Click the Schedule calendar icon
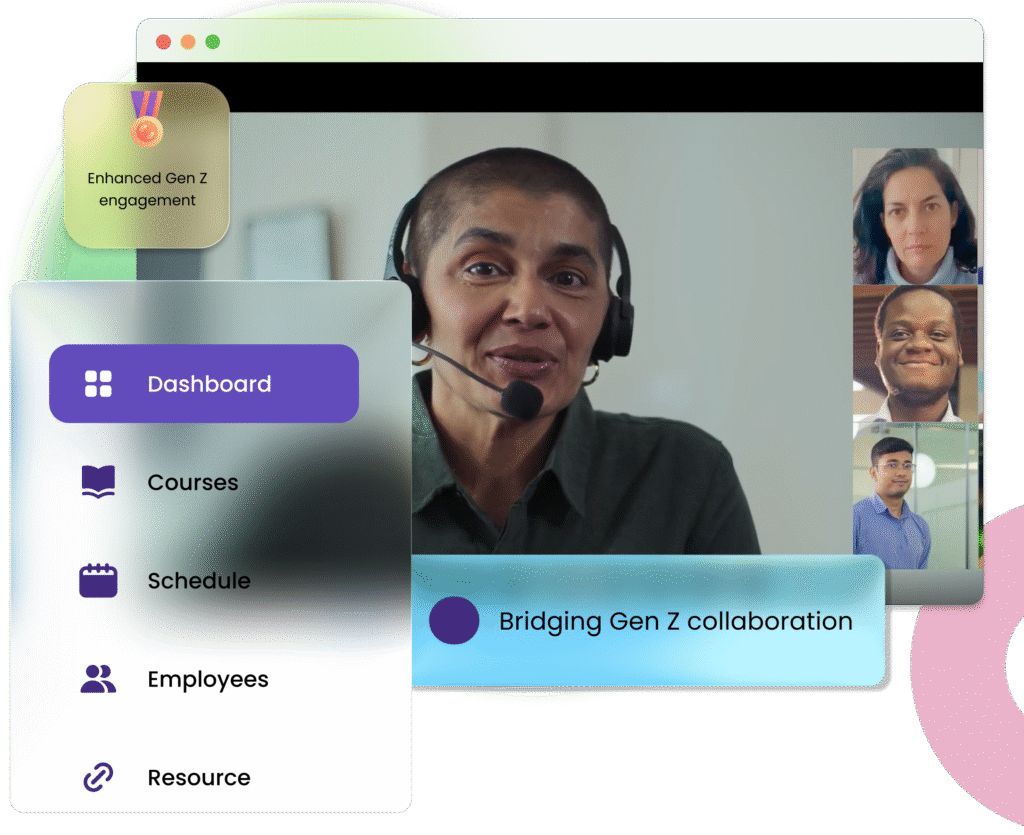1024x835 pixels. coord(98,580)
